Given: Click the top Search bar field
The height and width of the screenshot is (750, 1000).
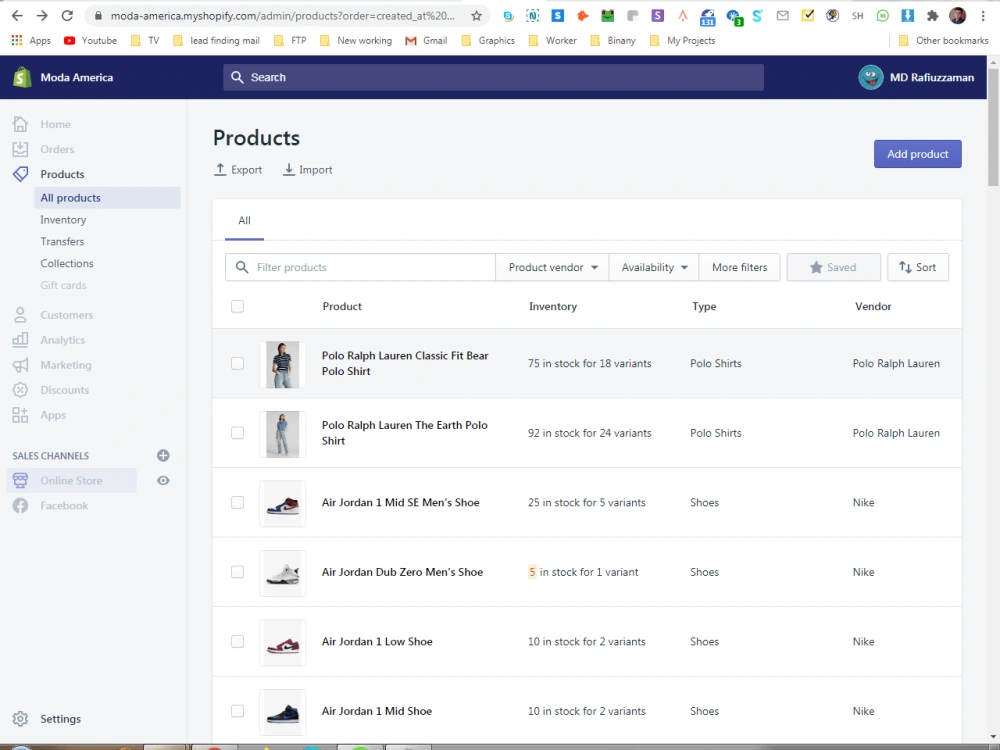Looking at the screenshot, I should pos(493,77).
